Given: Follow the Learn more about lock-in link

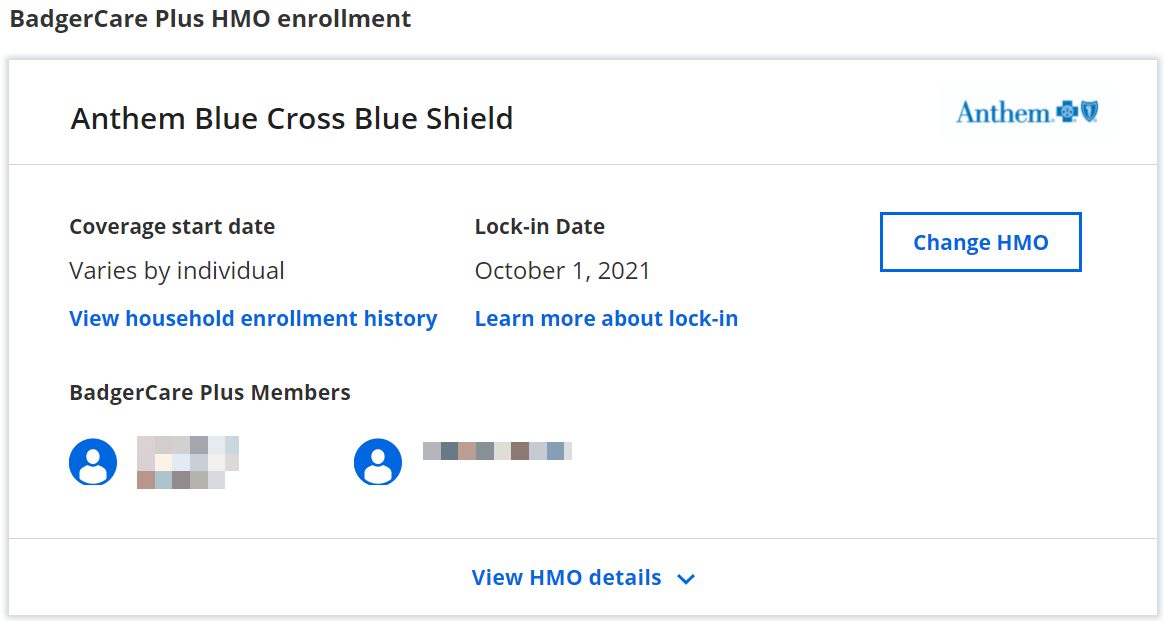Looking at the screenshot, I should [606, 319].
